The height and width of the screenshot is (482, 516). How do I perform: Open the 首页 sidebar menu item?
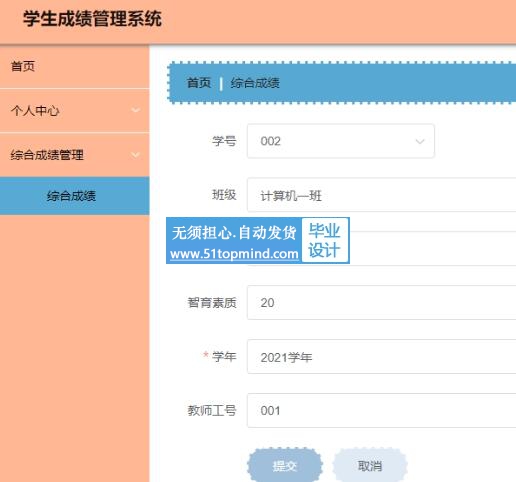[x=75, y=66]
